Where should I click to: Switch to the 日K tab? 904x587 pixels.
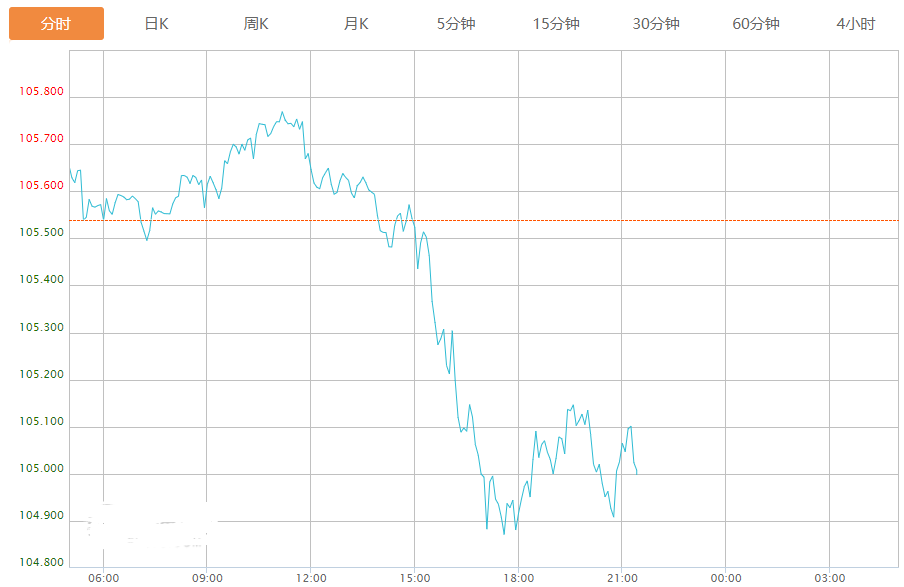pyautogui.click(x=156, y=24)
